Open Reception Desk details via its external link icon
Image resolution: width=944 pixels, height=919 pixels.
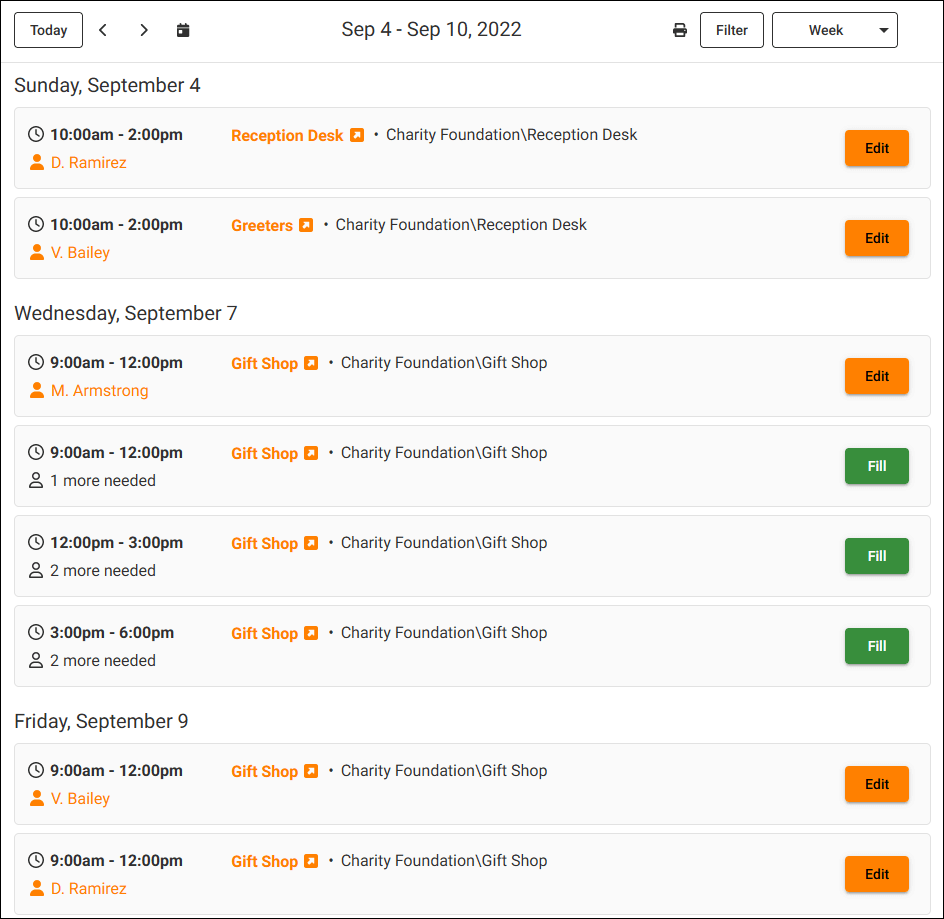pyautogui.click(x=358, y=134)
